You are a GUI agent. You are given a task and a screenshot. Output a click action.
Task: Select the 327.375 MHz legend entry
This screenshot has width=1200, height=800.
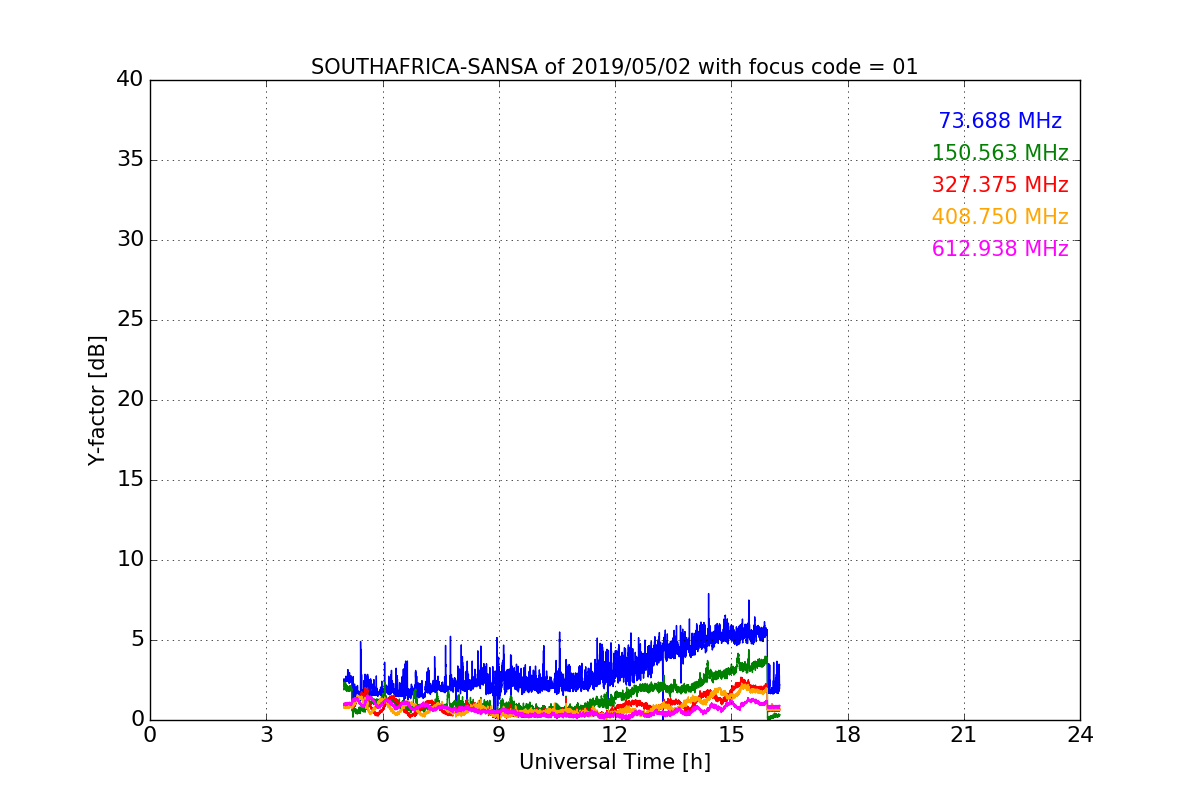pyautogui.click(x=1000, y=185)
